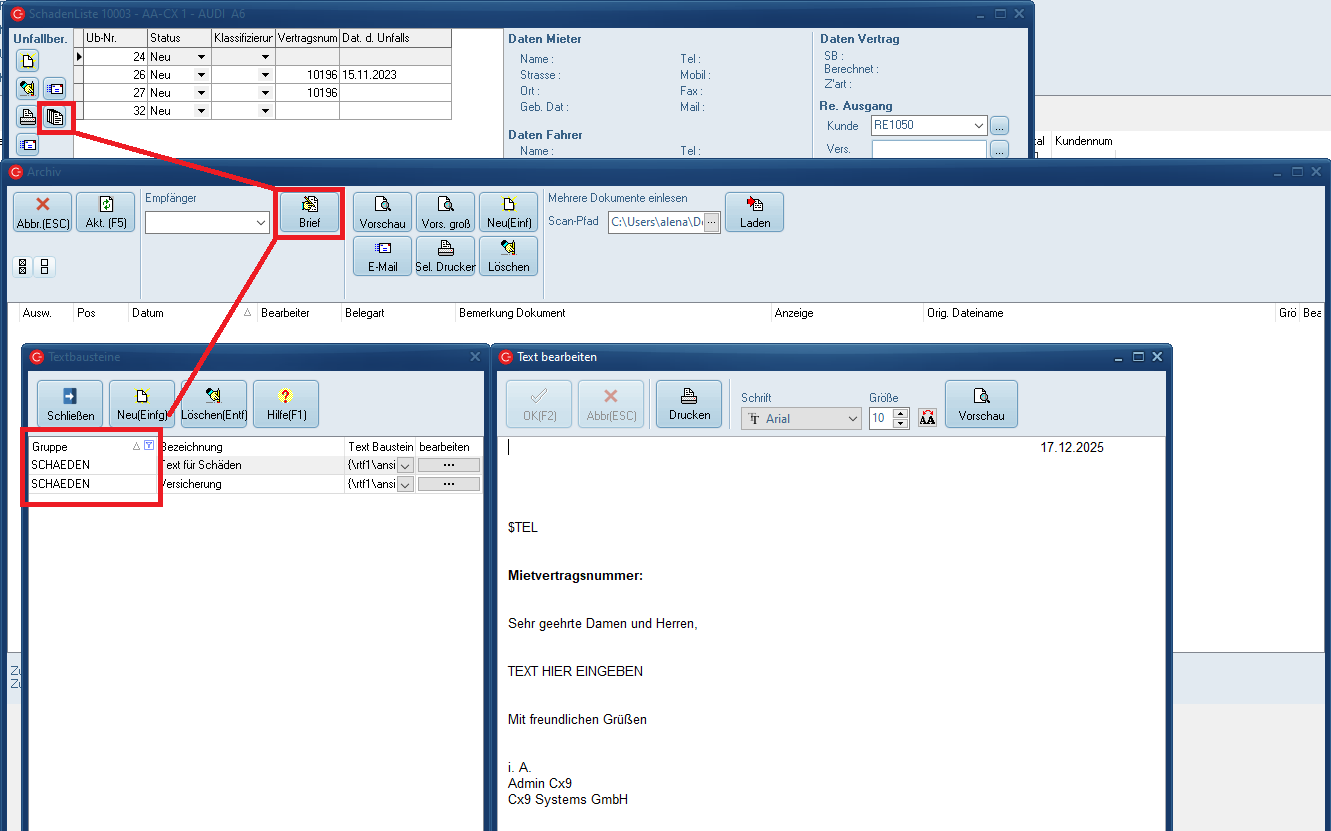This screenshot has width=1331, height=831.
Task: Click E-Mail button in Archiv toolbar
Action: pos(382,256)
